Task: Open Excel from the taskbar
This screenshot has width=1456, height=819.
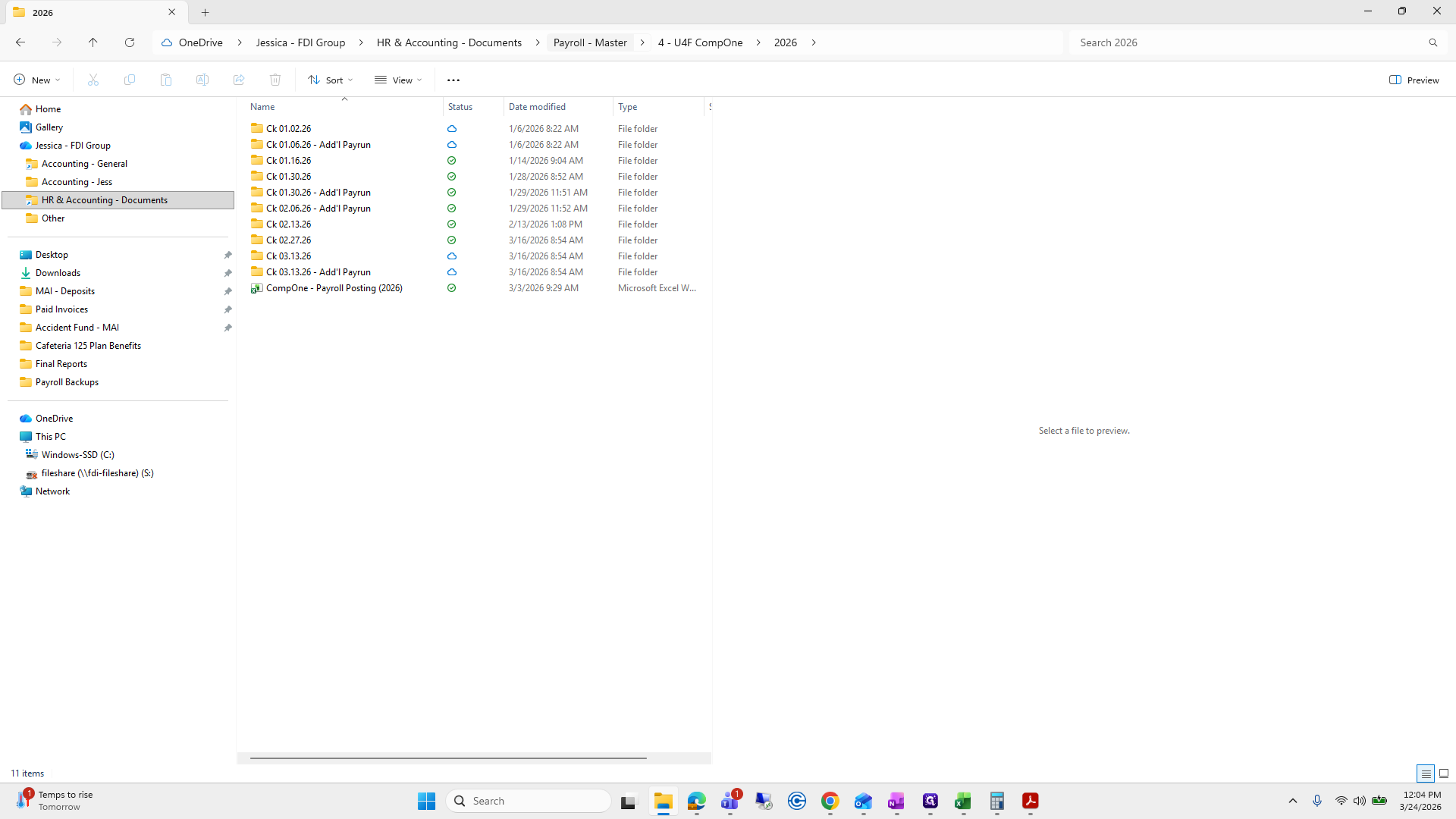Action: click(x=963, y=801)
